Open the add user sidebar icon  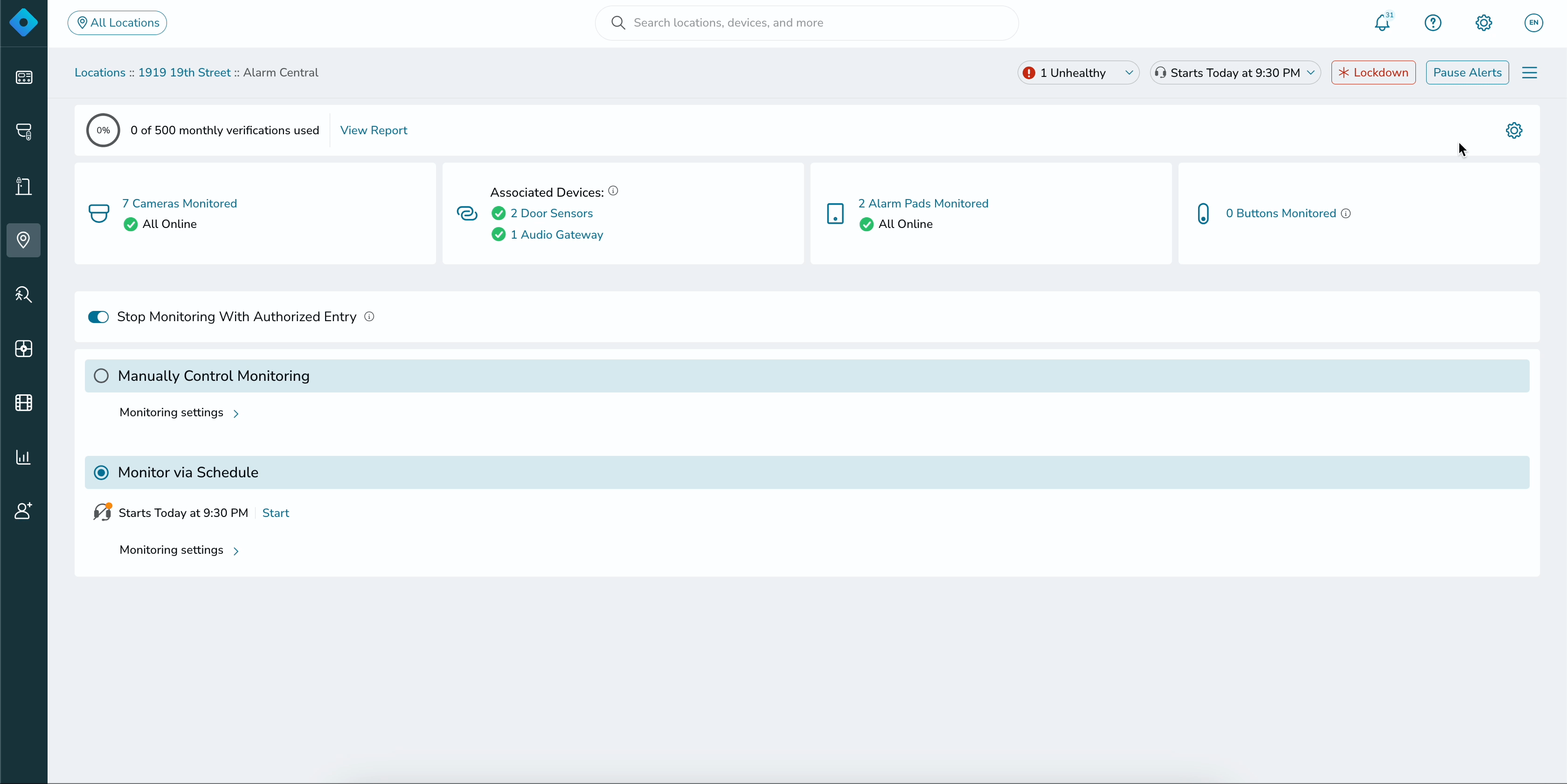(x=24, y=511)
